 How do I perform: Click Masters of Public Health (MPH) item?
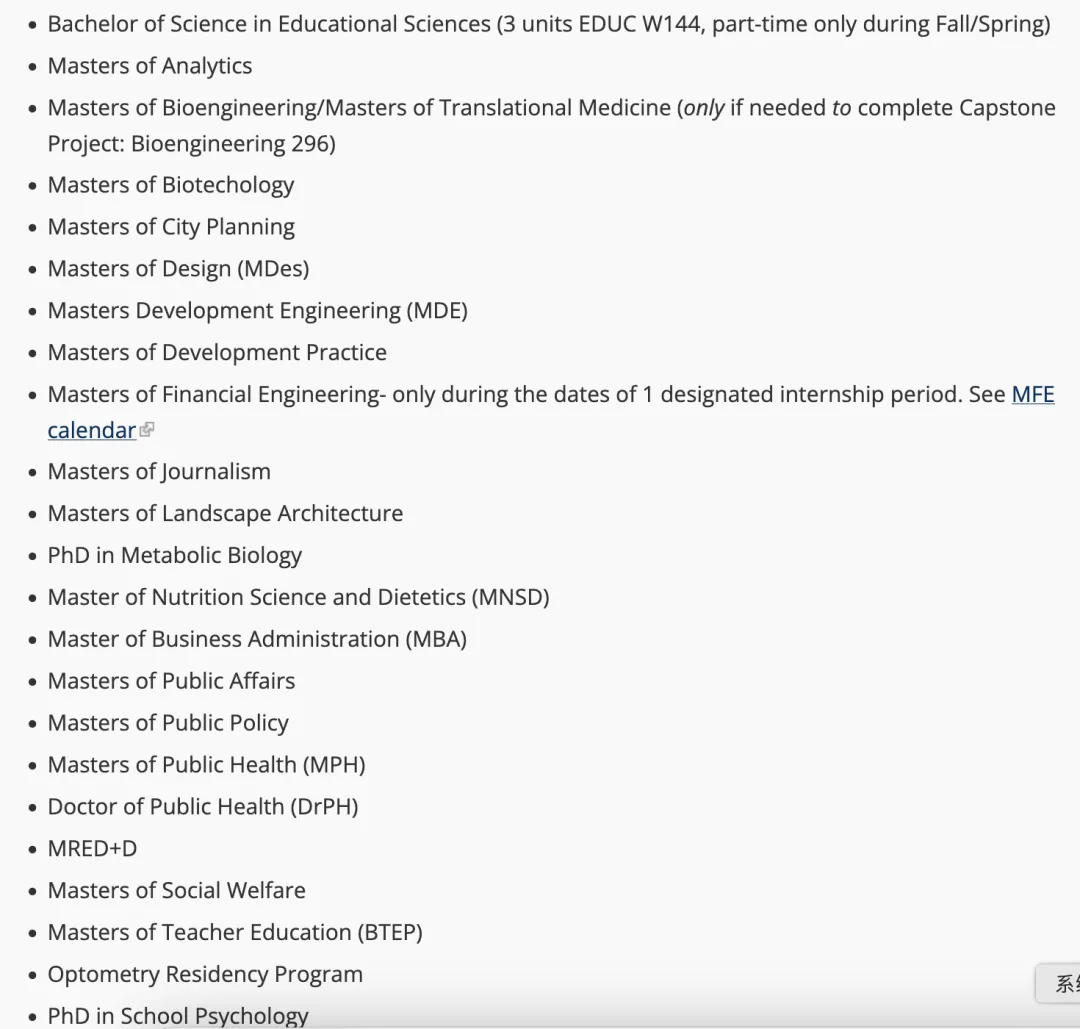[207, 765]
